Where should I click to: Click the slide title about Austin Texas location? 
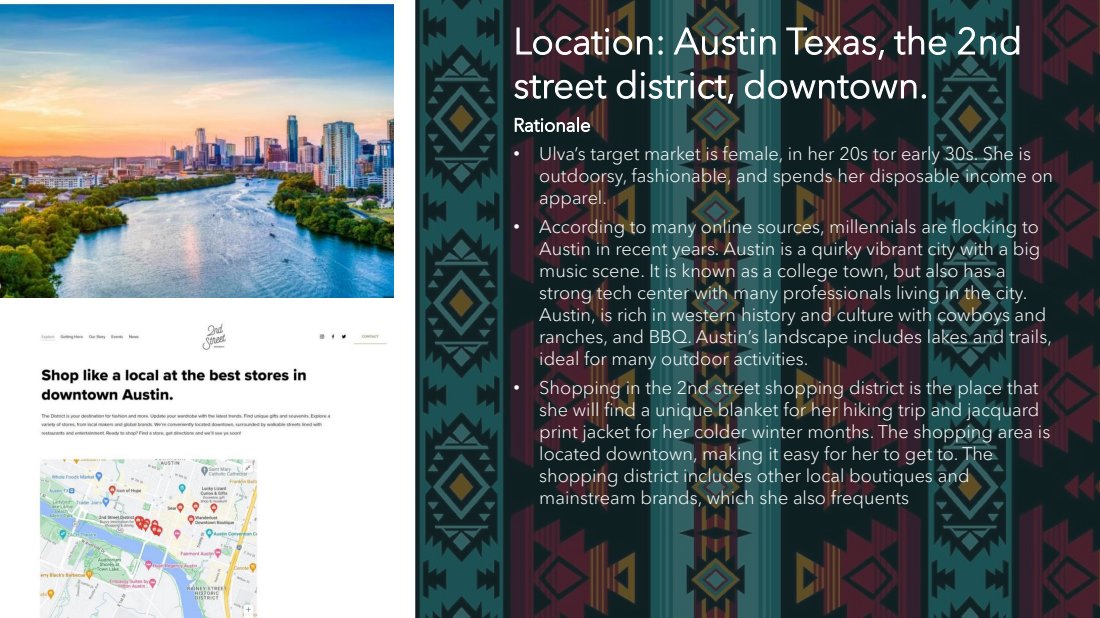point(766,64)
